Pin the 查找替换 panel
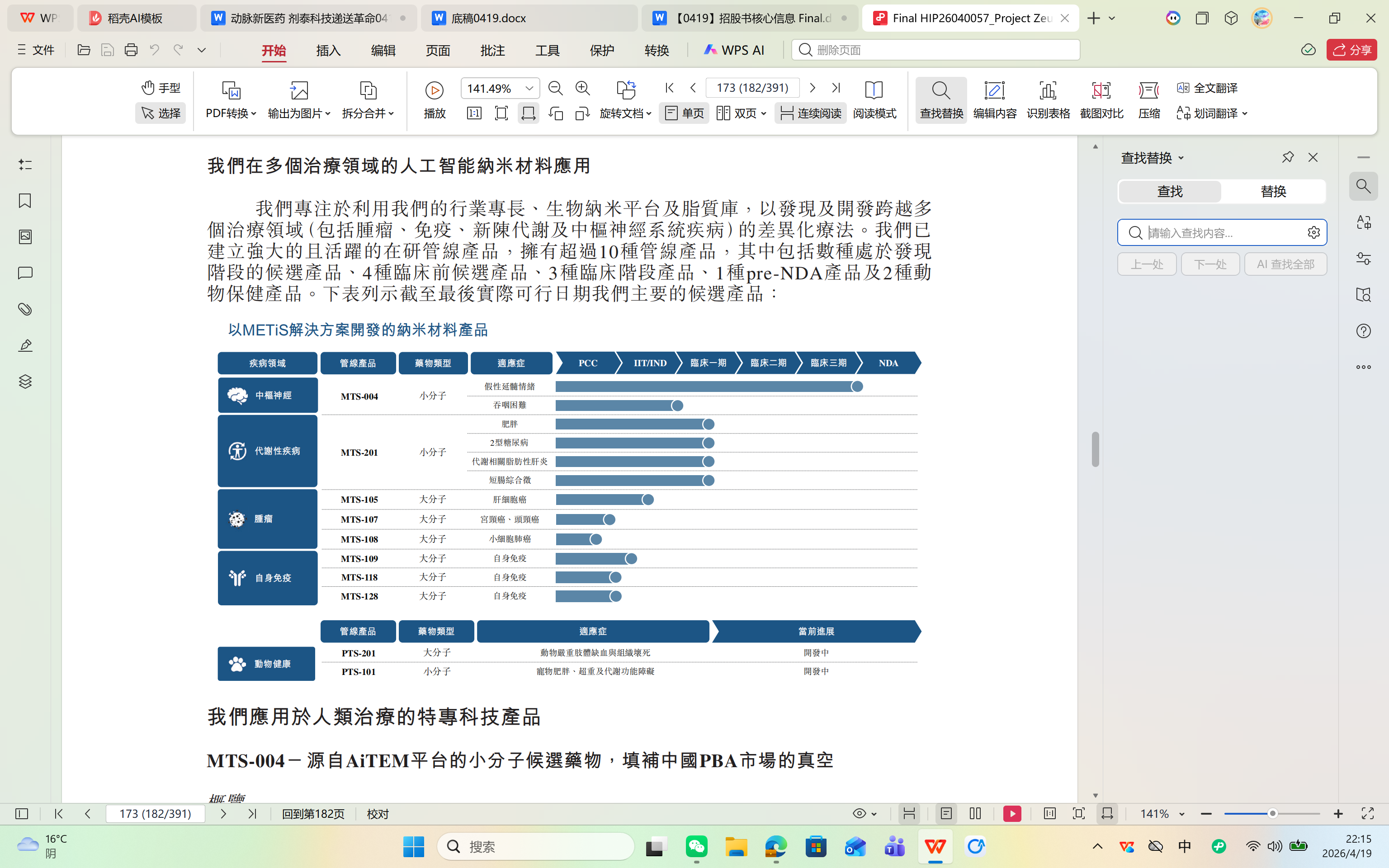 [1287, 157]
